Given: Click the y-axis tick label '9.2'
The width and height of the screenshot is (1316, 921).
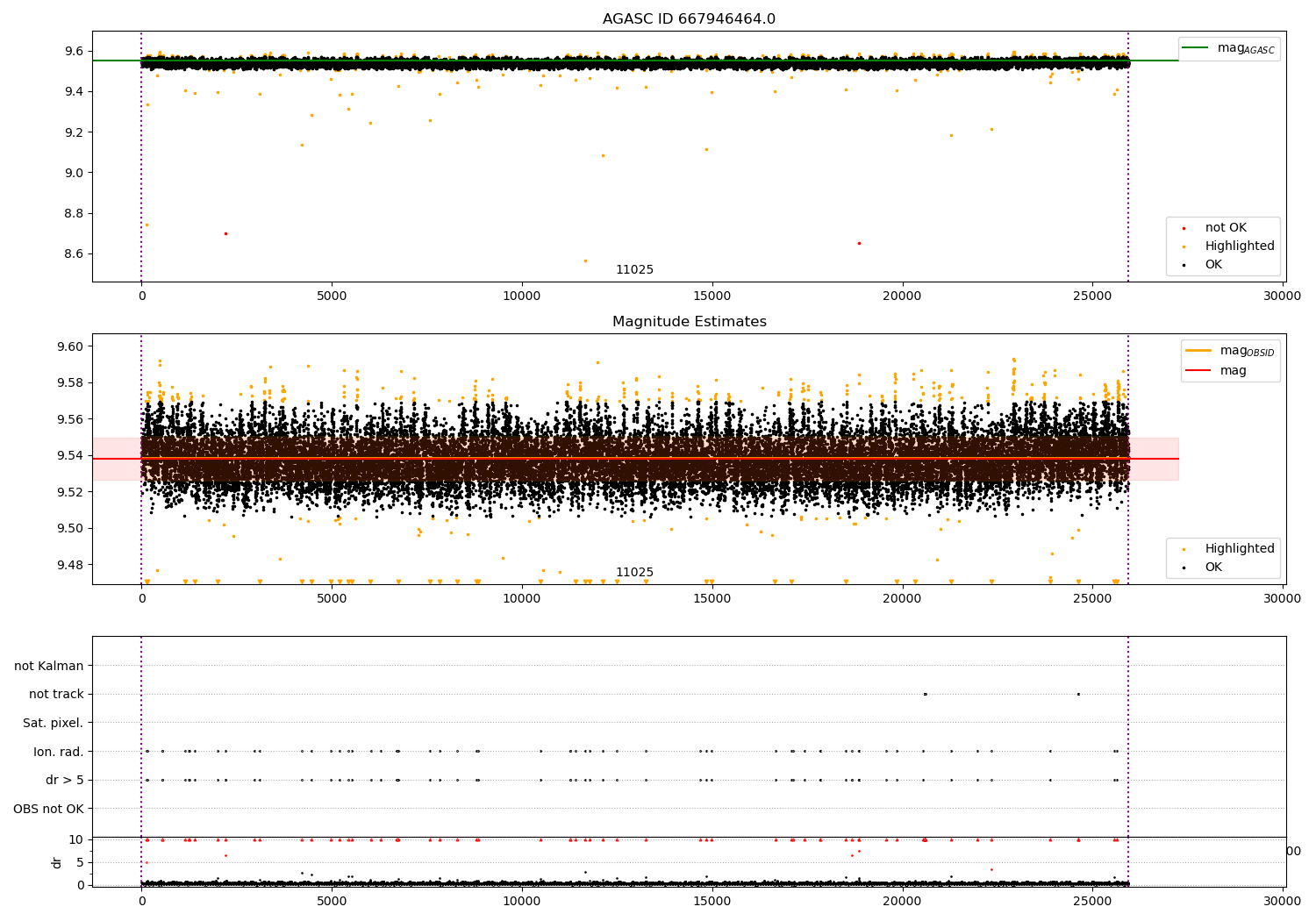Looking at the screenshot, I should [x=74, y=132].
